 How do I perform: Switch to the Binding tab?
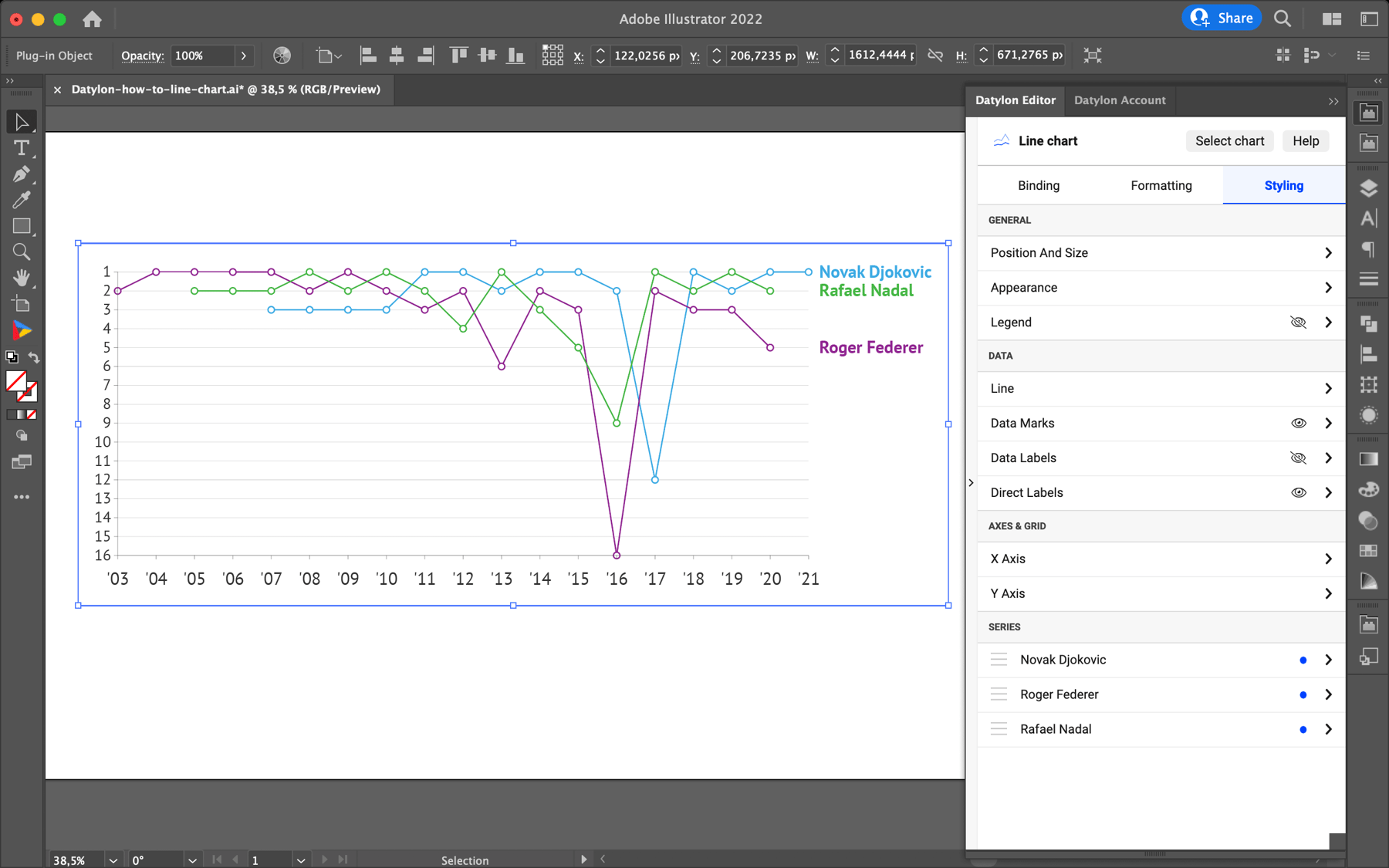[x=1038, y=185]
